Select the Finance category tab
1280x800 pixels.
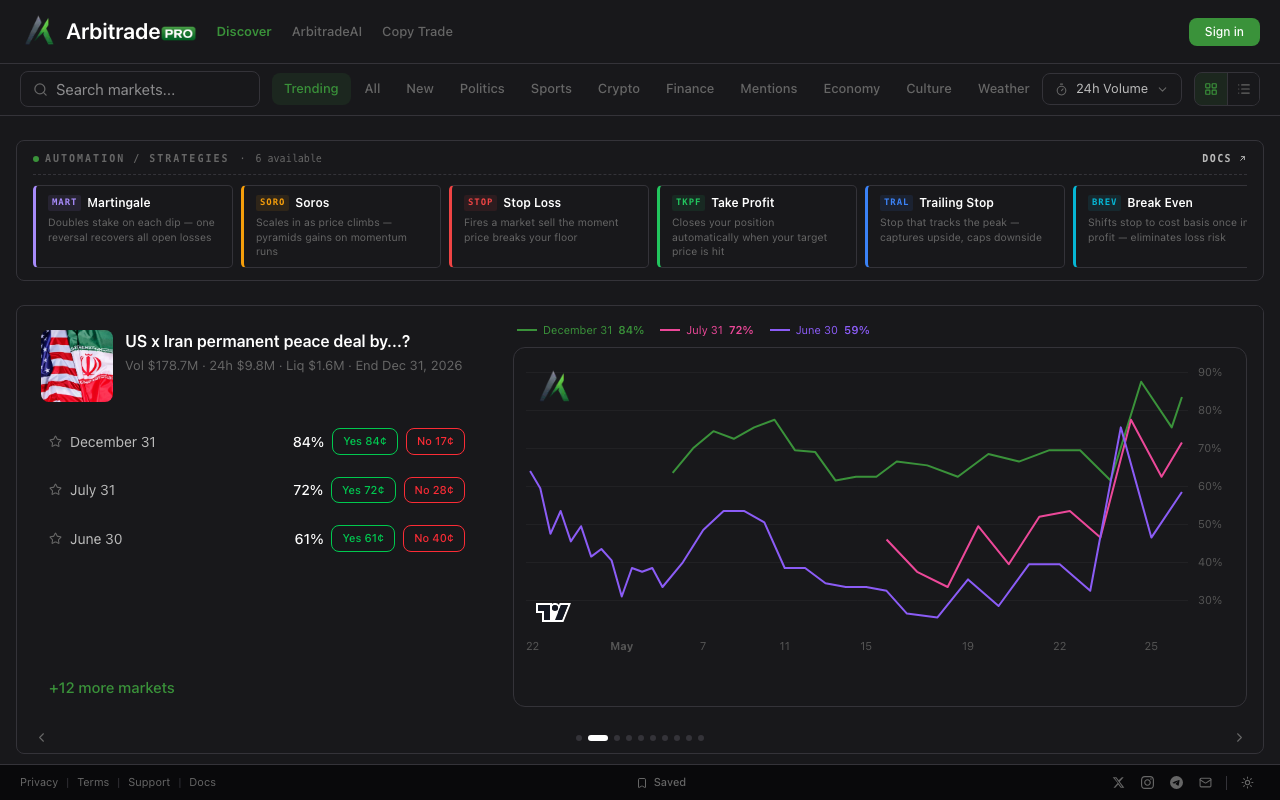(x=690, y=89)
